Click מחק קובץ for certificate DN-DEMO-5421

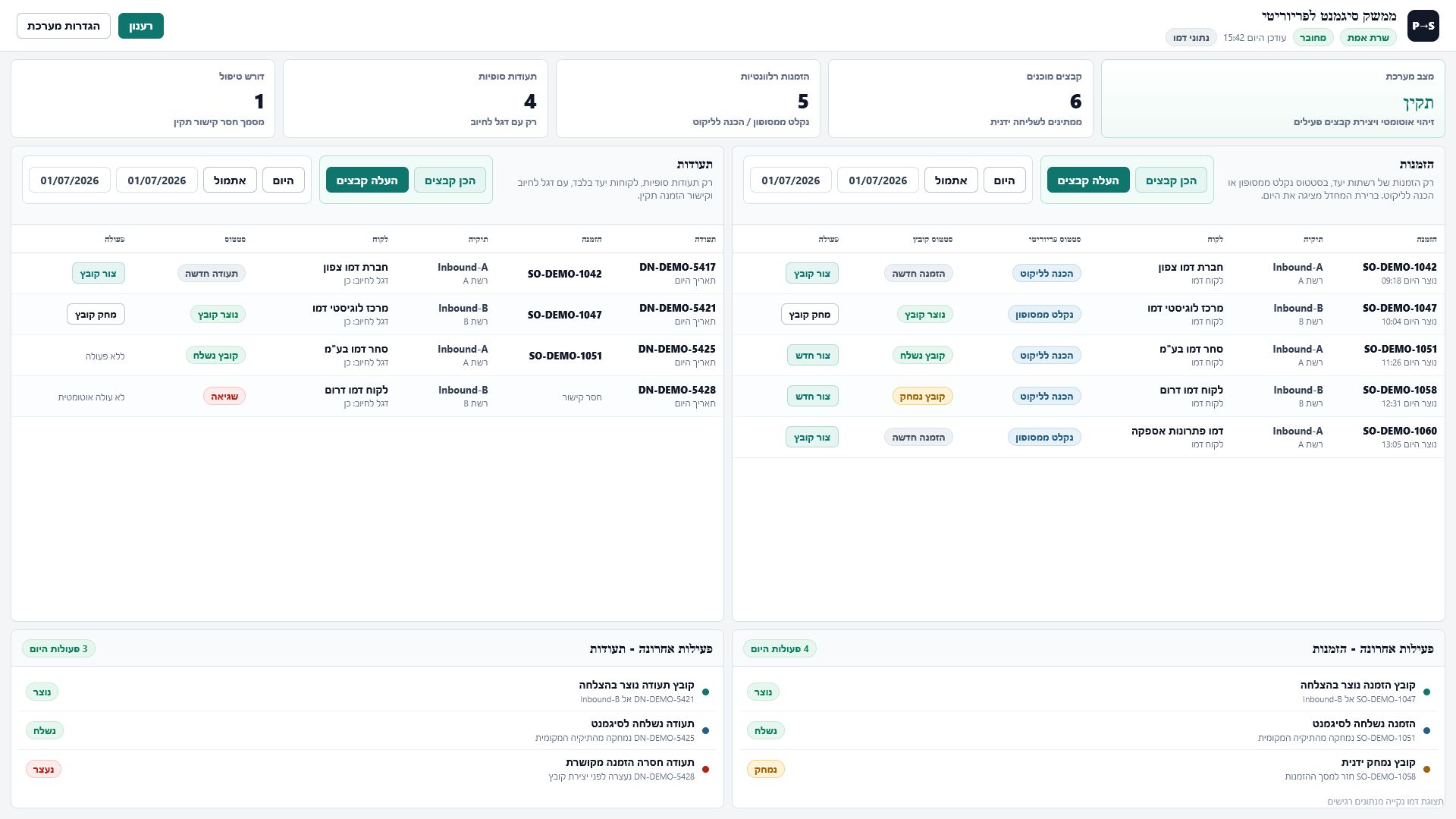tap(96, 314)
